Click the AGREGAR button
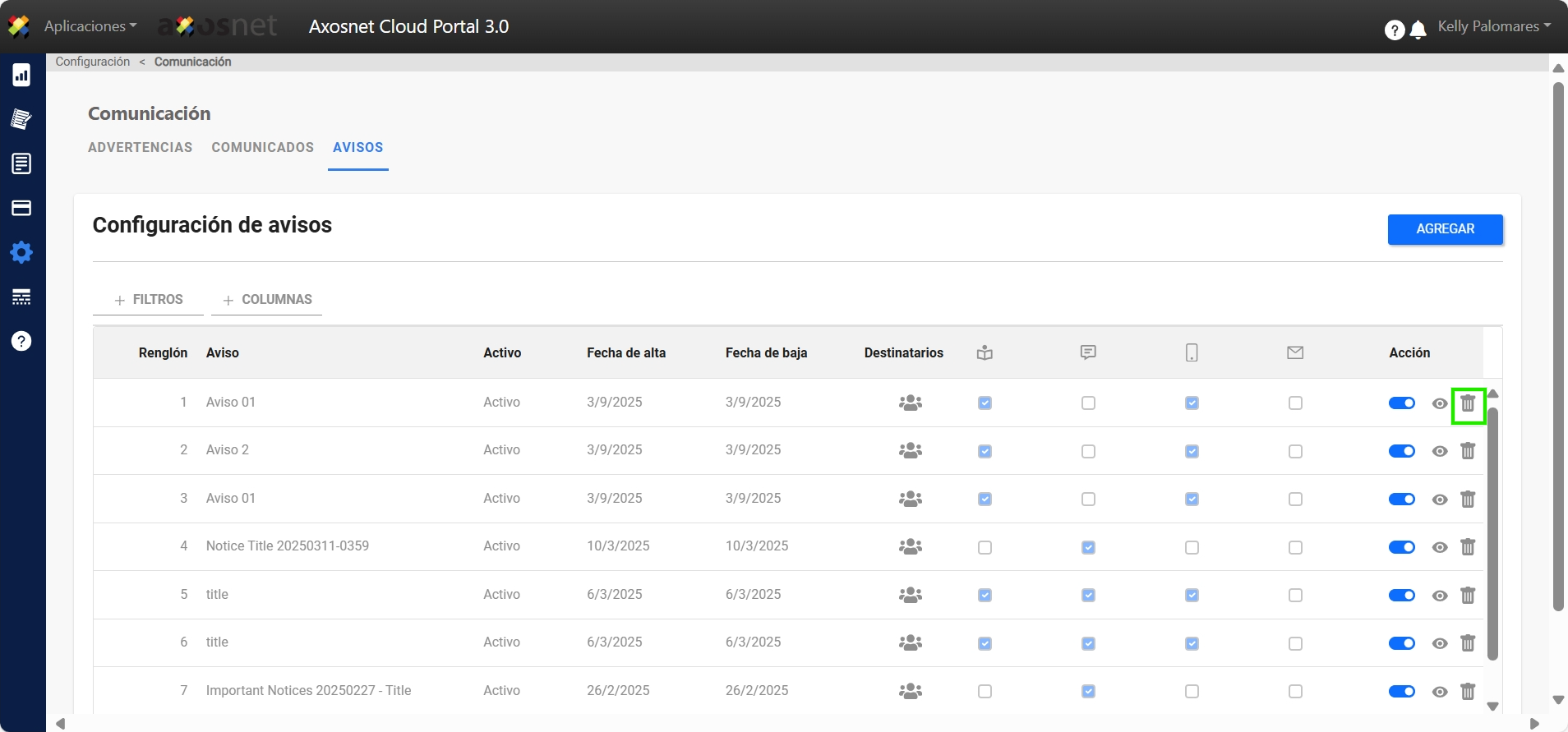The image size is (1568, 732). click(x=1445, y=229)
